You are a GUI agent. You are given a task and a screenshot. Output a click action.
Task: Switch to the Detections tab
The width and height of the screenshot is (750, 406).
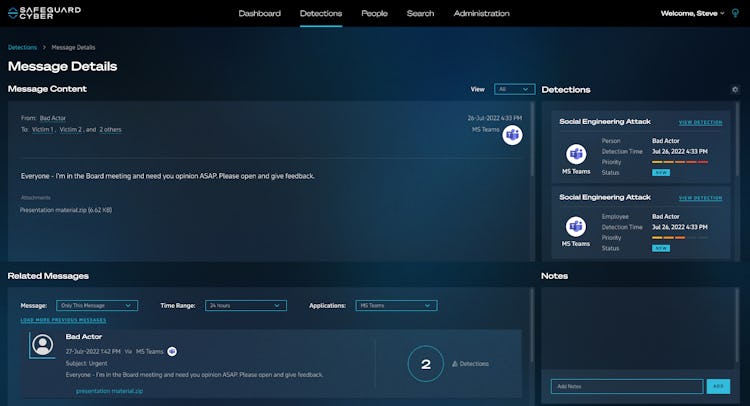[x=321, y=13]
